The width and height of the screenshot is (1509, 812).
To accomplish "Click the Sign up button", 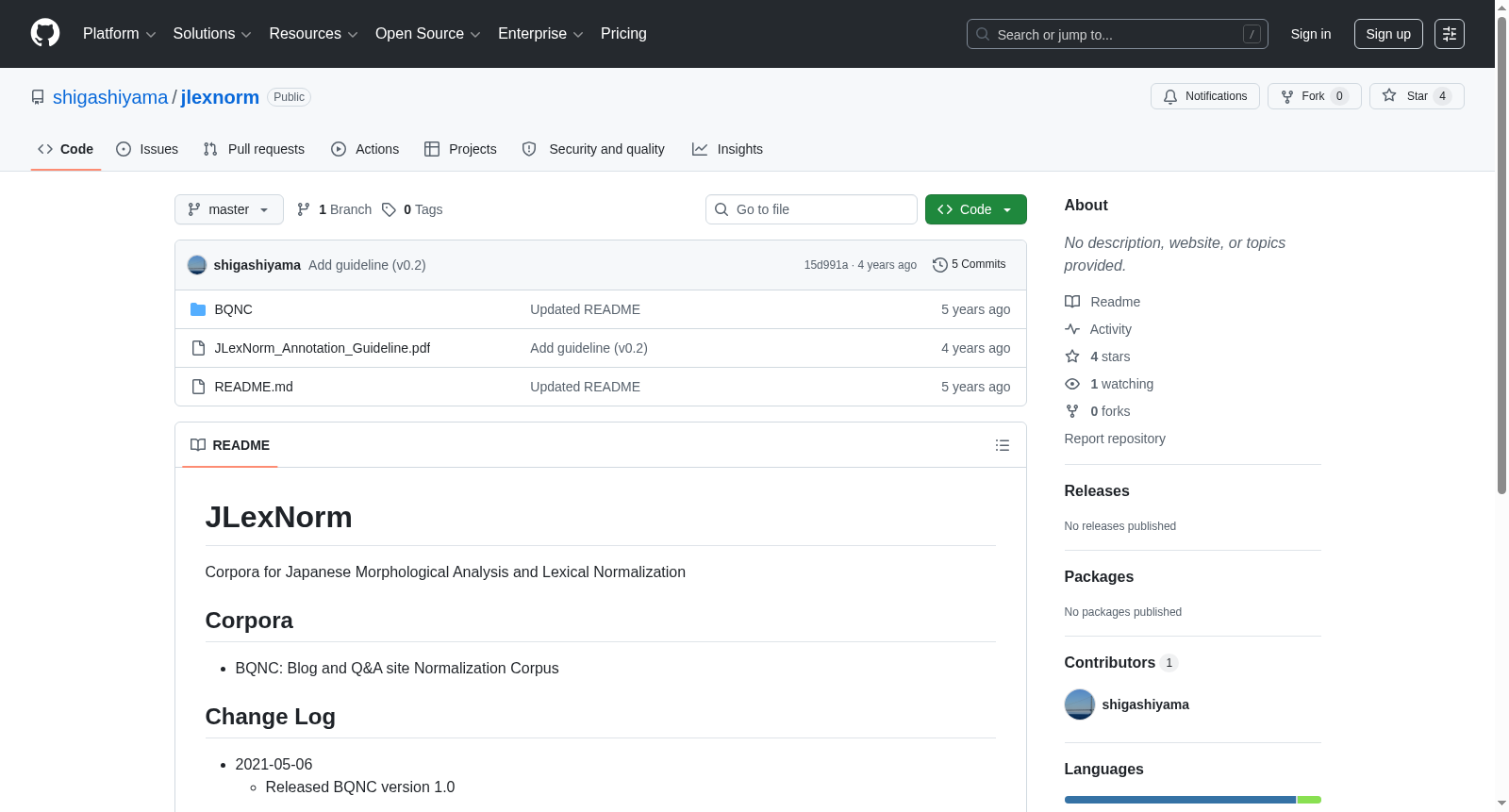I will (x=1388, y=34).
